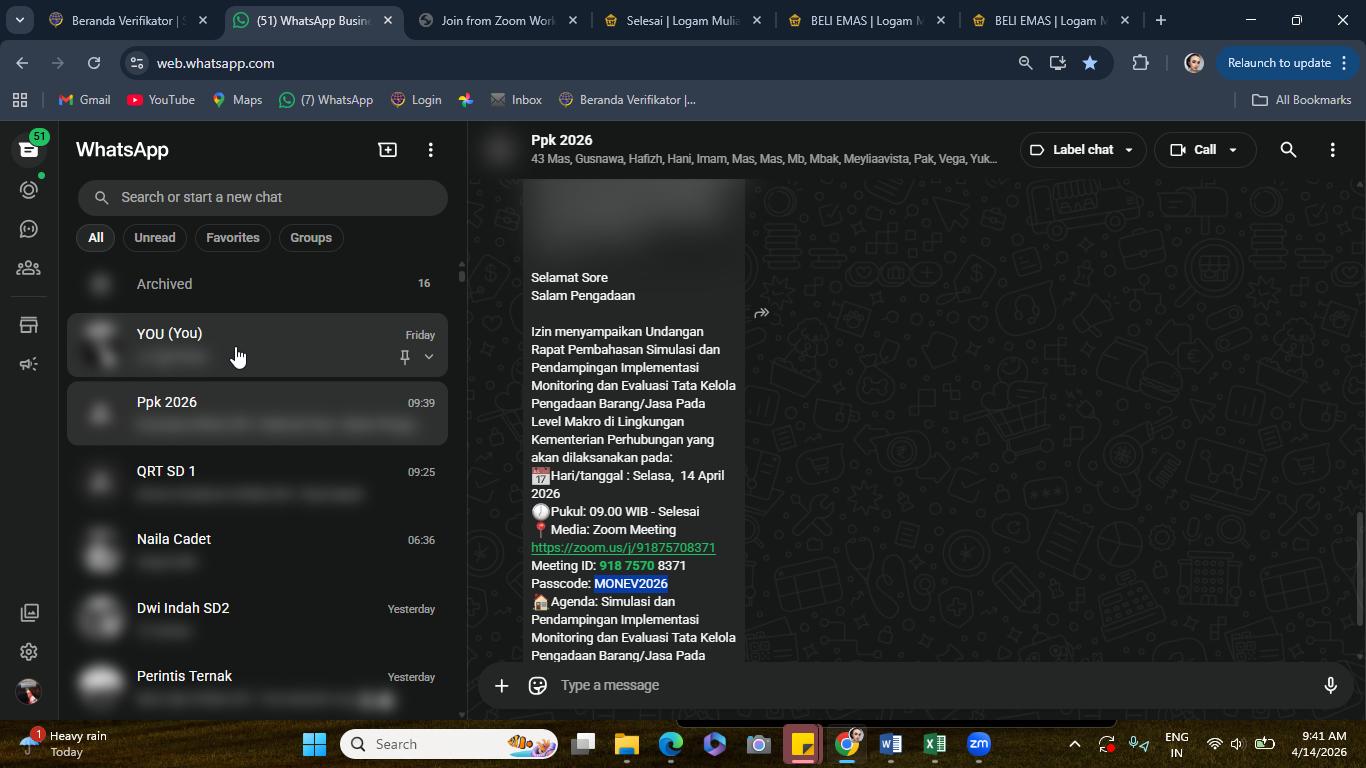Select the Unread filter chip
The image size is (1366, 768).
pos(155,238)
